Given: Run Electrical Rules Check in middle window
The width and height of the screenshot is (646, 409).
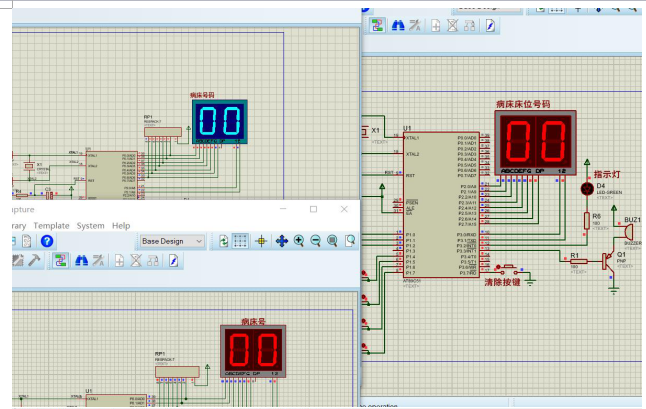Looking at the screenshot, I should coord(173,261).
